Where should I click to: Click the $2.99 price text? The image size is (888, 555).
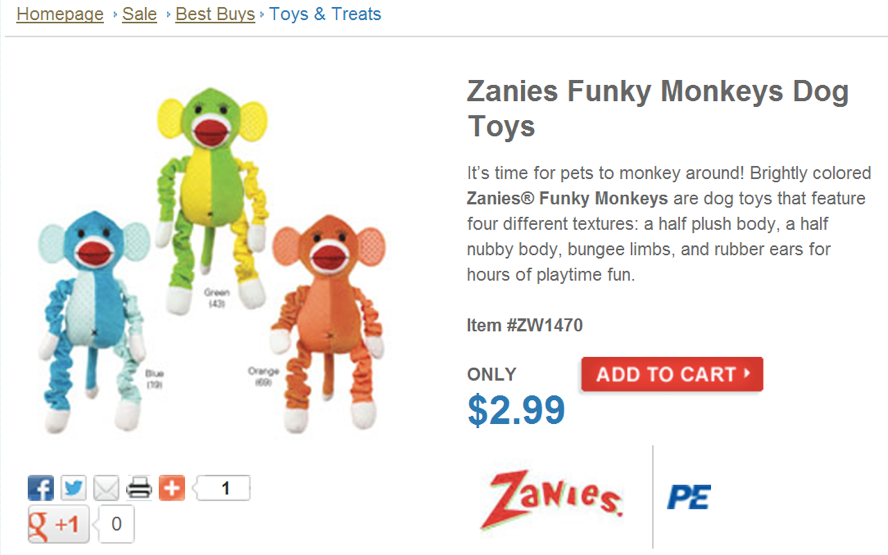point(516,409)
